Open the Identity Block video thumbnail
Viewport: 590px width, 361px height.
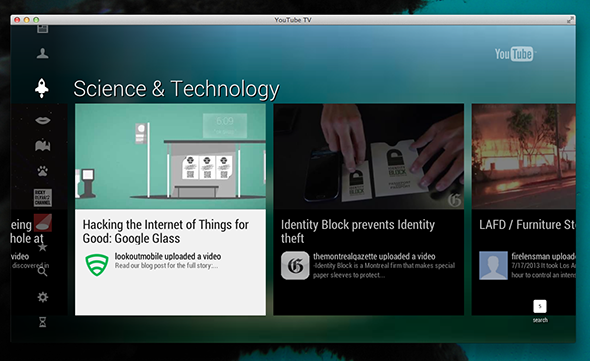pos(368,157)
